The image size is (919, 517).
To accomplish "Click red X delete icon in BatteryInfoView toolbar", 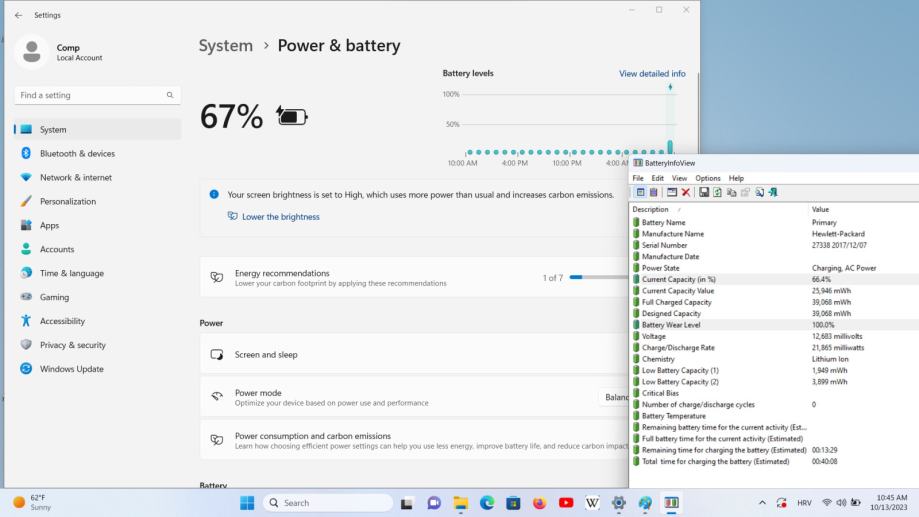I will click(686, 192).
